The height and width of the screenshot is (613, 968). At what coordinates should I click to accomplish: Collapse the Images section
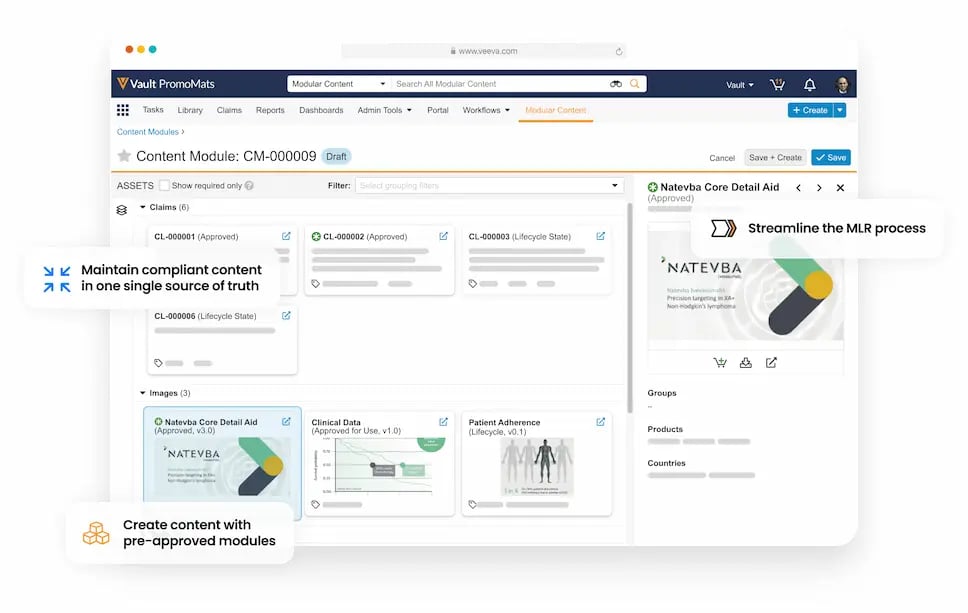[143, 393]
